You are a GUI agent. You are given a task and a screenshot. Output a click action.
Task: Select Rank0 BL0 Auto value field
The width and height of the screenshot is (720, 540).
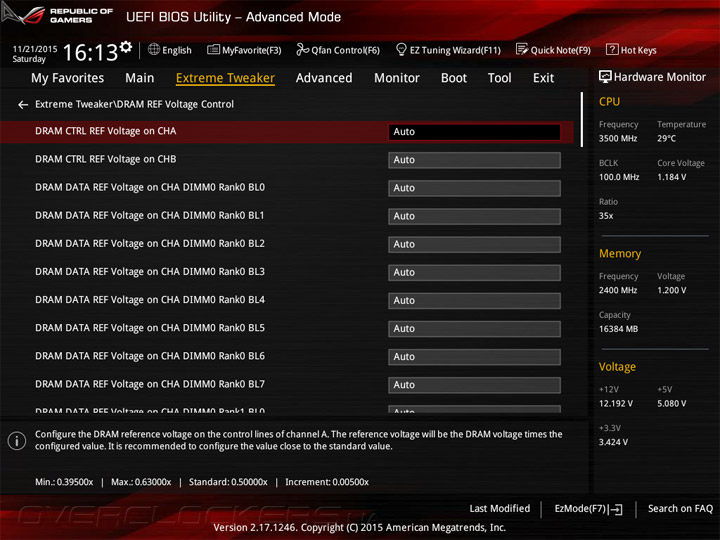[x=474, y=188]
